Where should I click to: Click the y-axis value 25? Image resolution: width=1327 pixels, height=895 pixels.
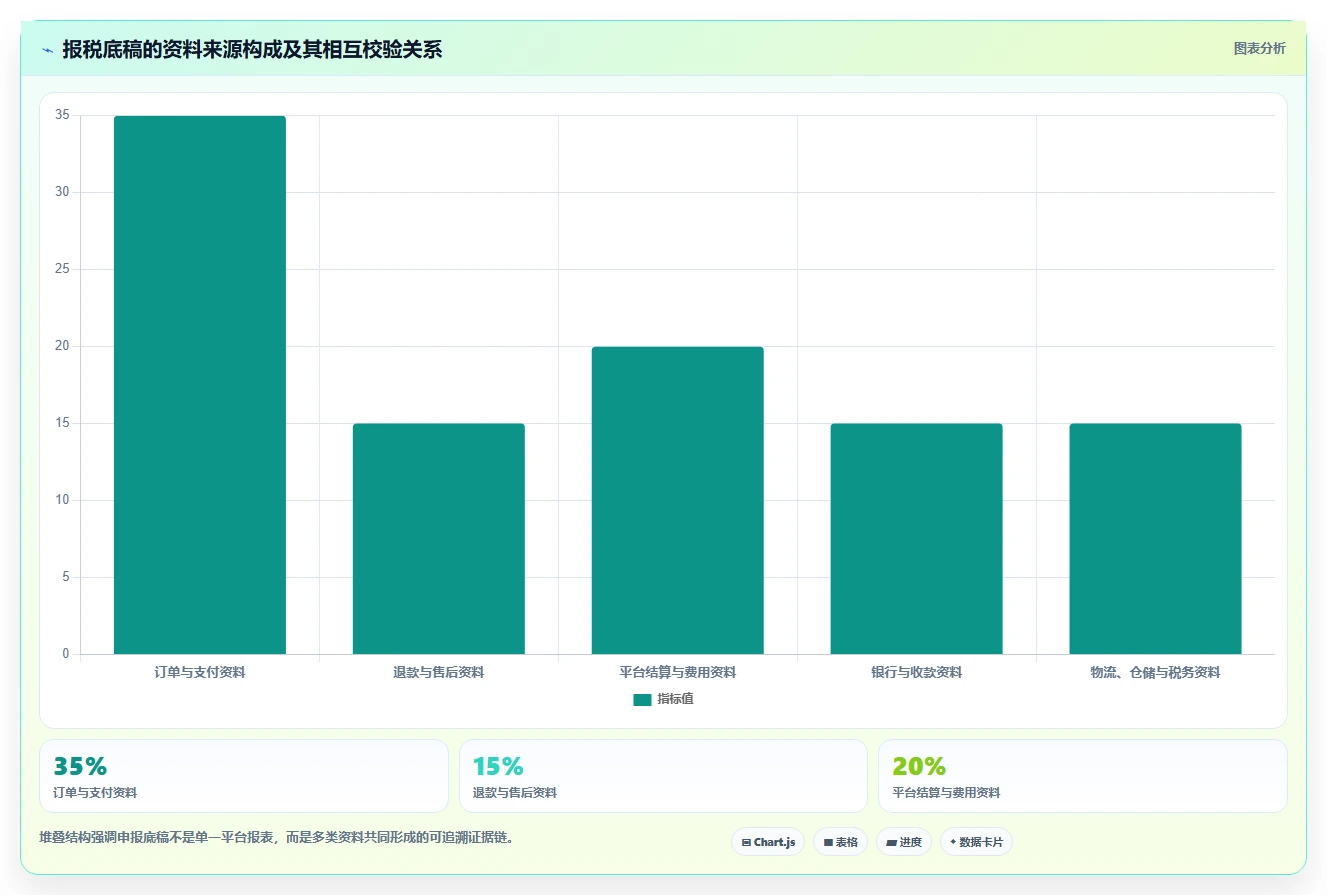(x=63, y=269)
